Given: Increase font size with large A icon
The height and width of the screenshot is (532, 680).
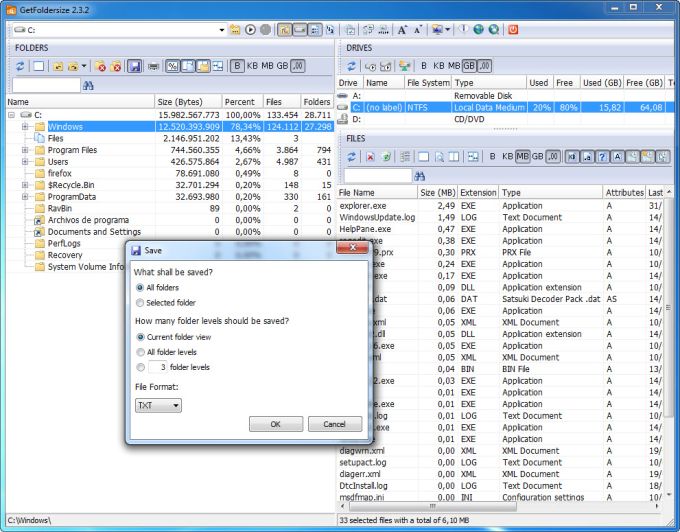Looking at the screenshot, I should point(402,29).
